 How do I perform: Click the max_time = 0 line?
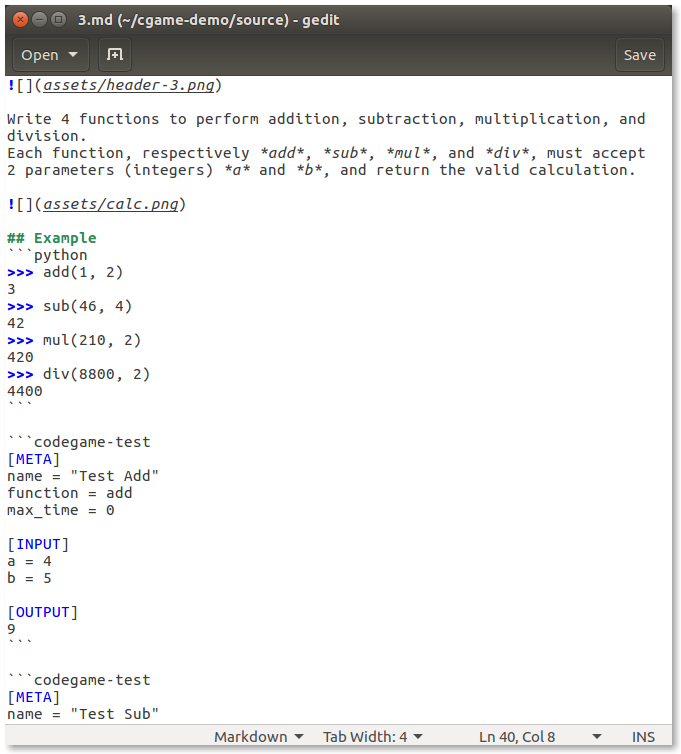click(61, 510)
